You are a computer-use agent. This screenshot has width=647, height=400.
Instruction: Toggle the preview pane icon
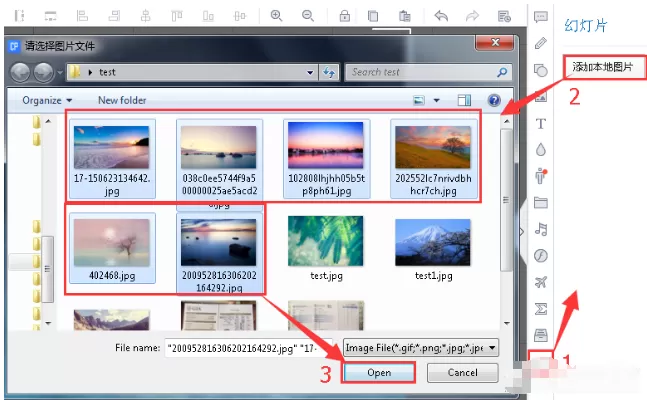point(464,100)
